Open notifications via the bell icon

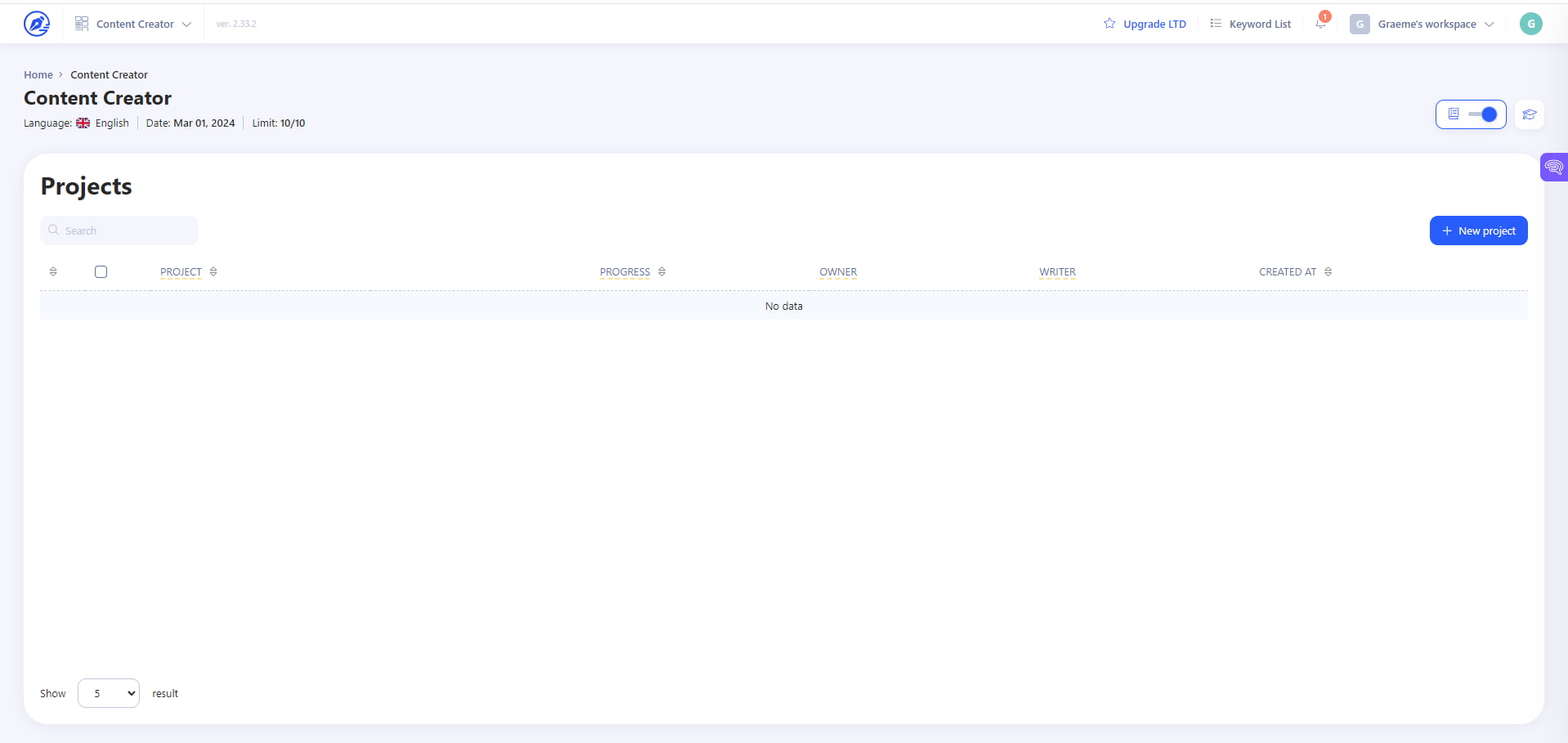tap(1319, 24)
